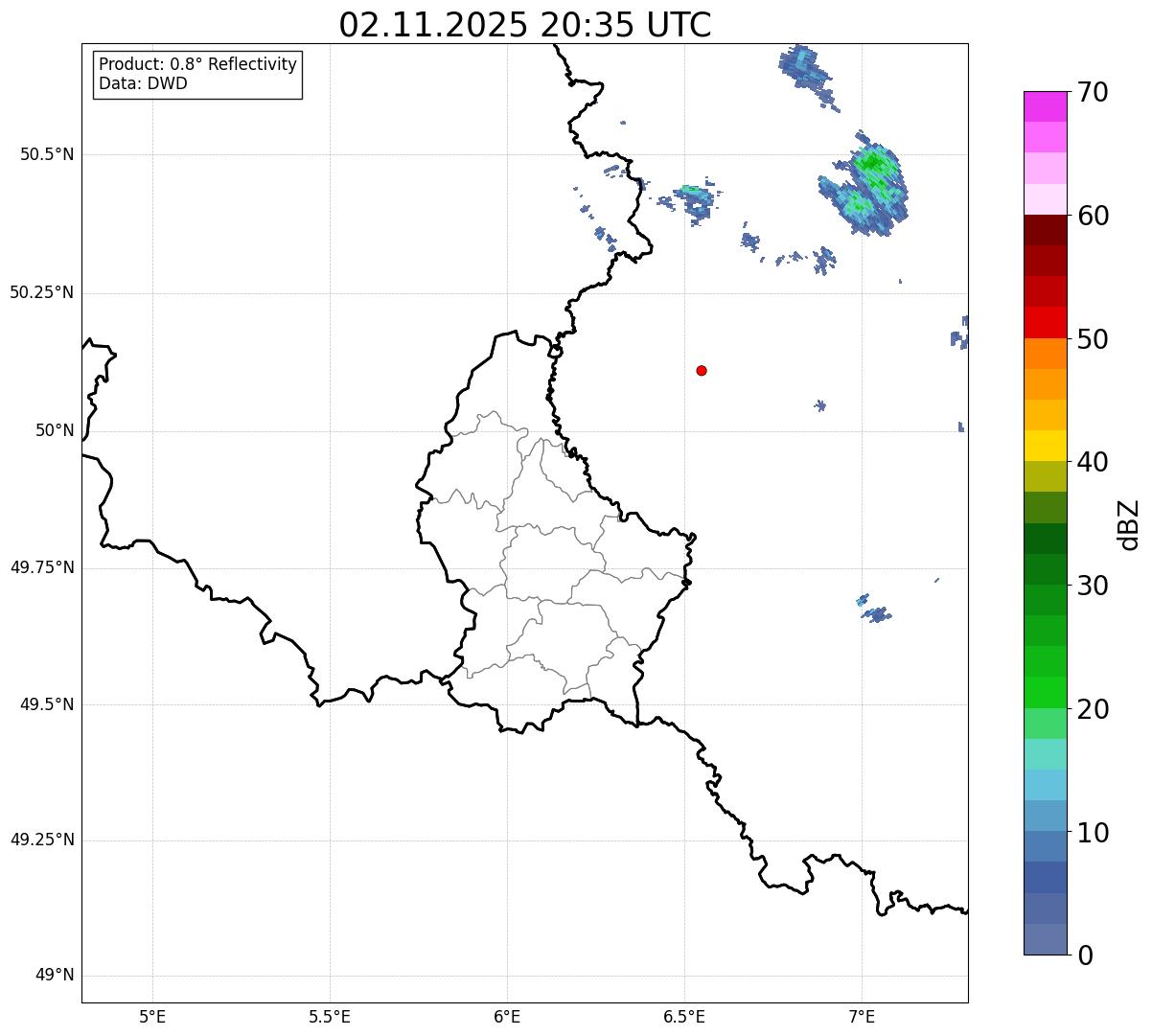This screenshot has height=1036, width=1152.
Task: Click the 49°N latitude label
Action: [55, 976]
